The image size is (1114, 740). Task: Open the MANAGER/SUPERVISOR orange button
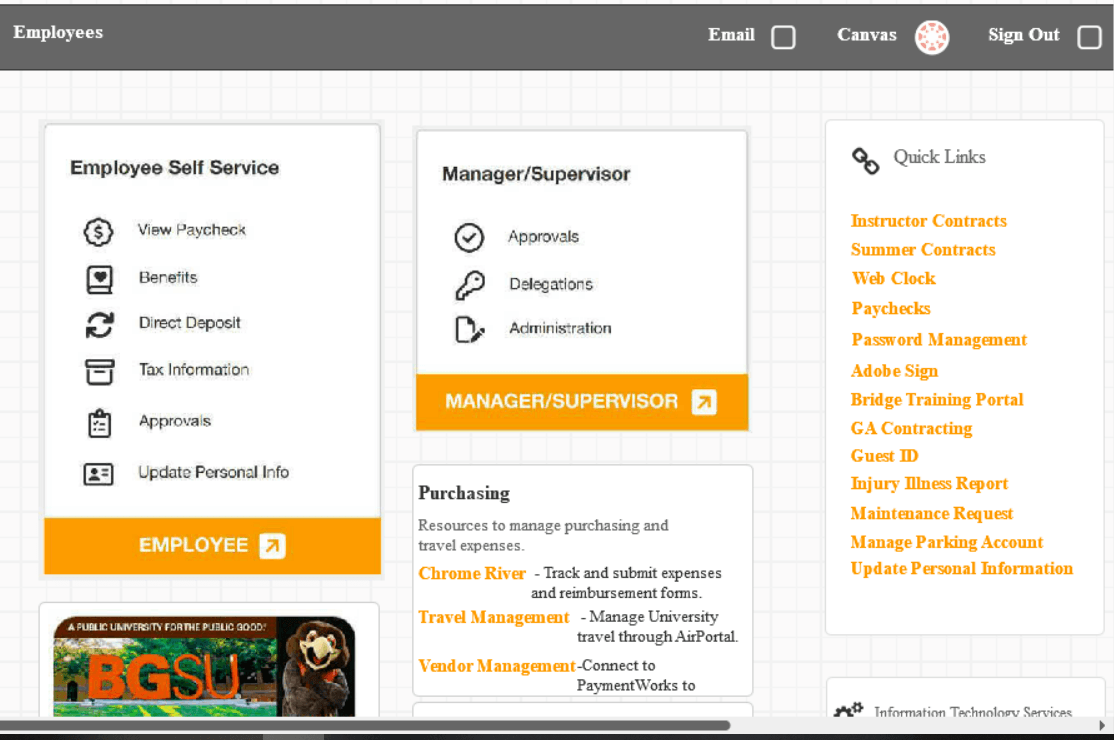581,402
